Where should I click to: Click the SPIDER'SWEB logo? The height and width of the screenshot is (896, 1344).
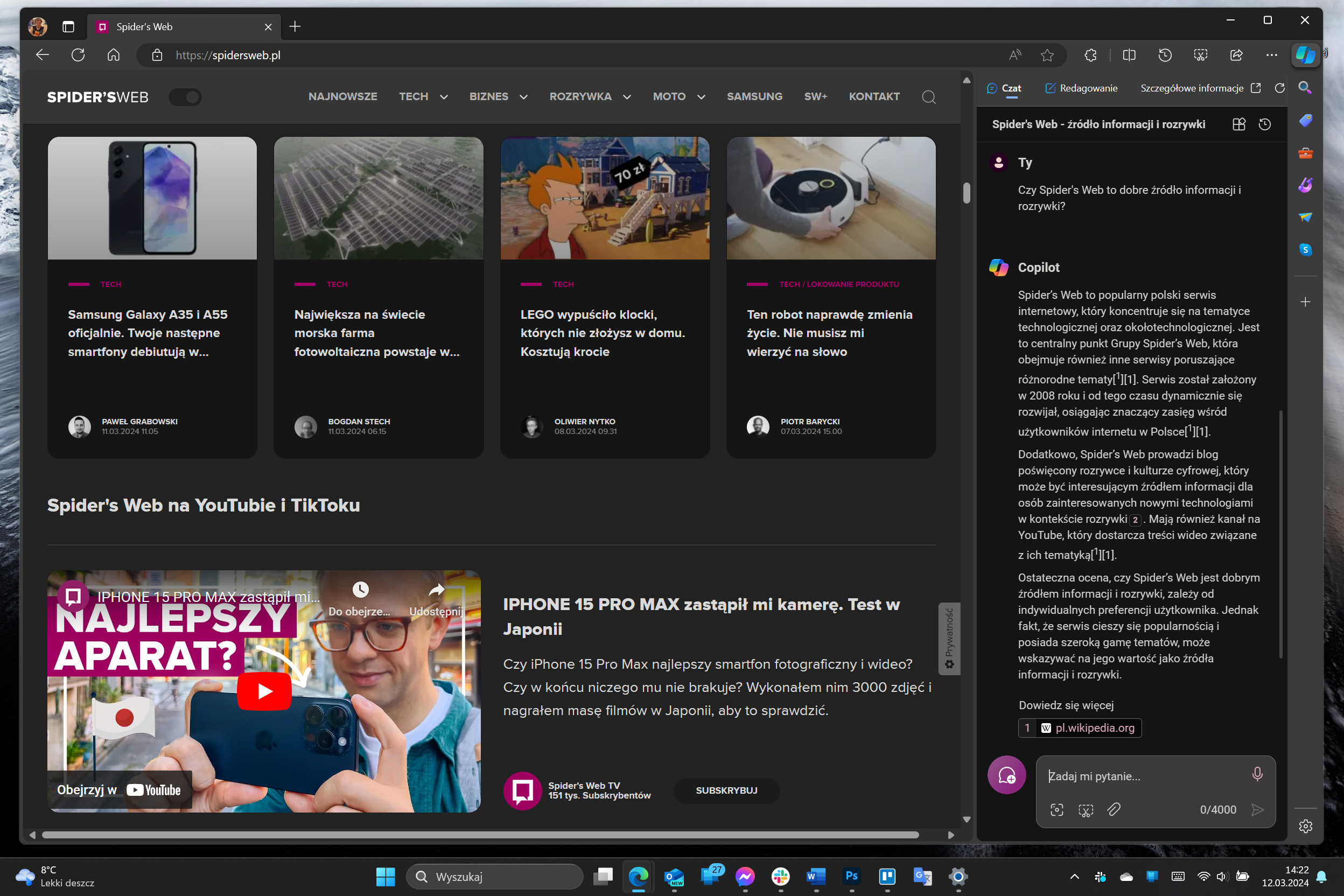pyautogui.click(x=97, y=97)
